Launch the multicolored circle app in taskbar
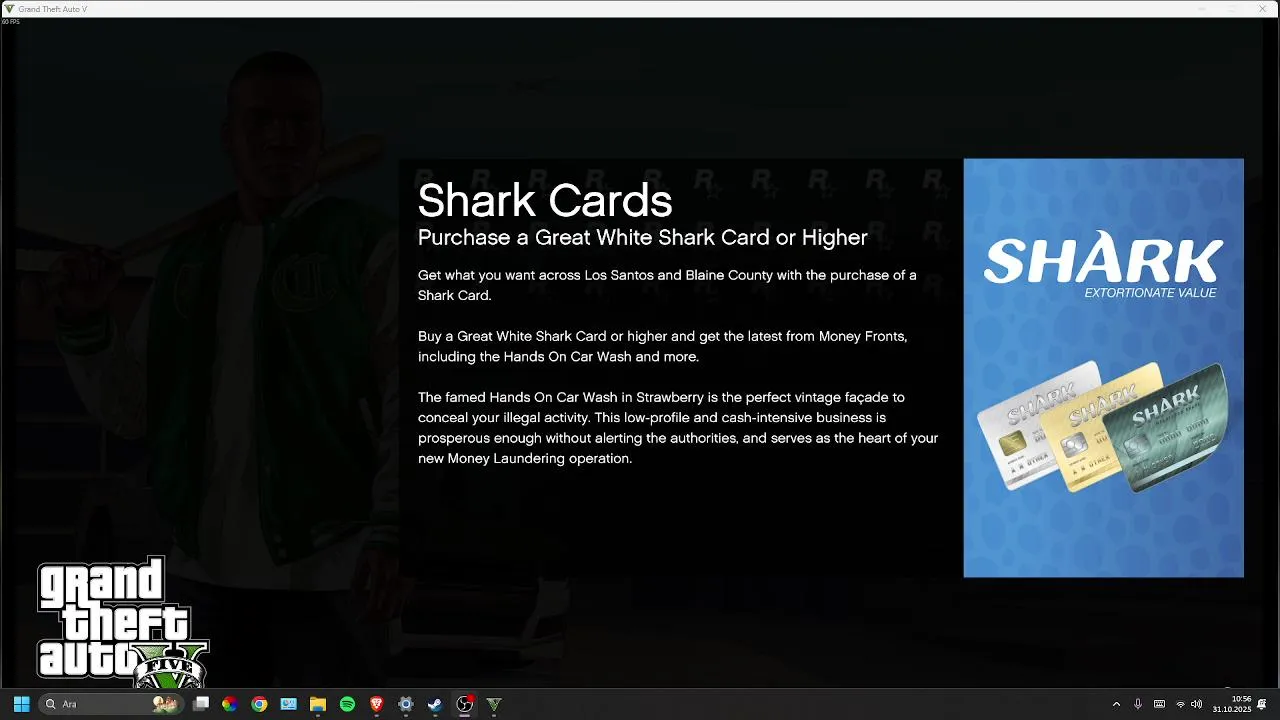The width and height of the screenshot is (1280, 720). click(229, 704)
